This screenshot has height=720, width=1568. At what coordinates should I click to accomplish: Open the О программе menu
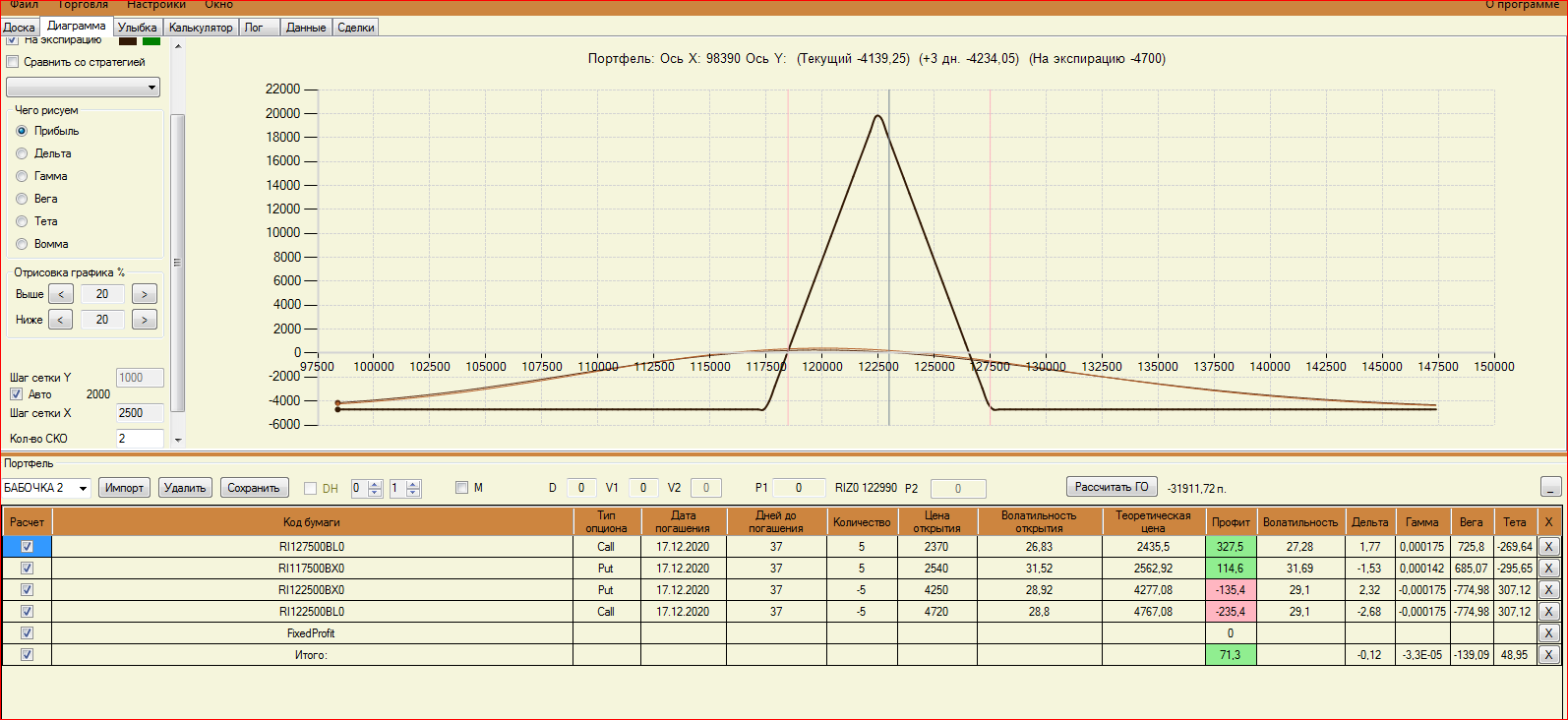(1522, 5)
